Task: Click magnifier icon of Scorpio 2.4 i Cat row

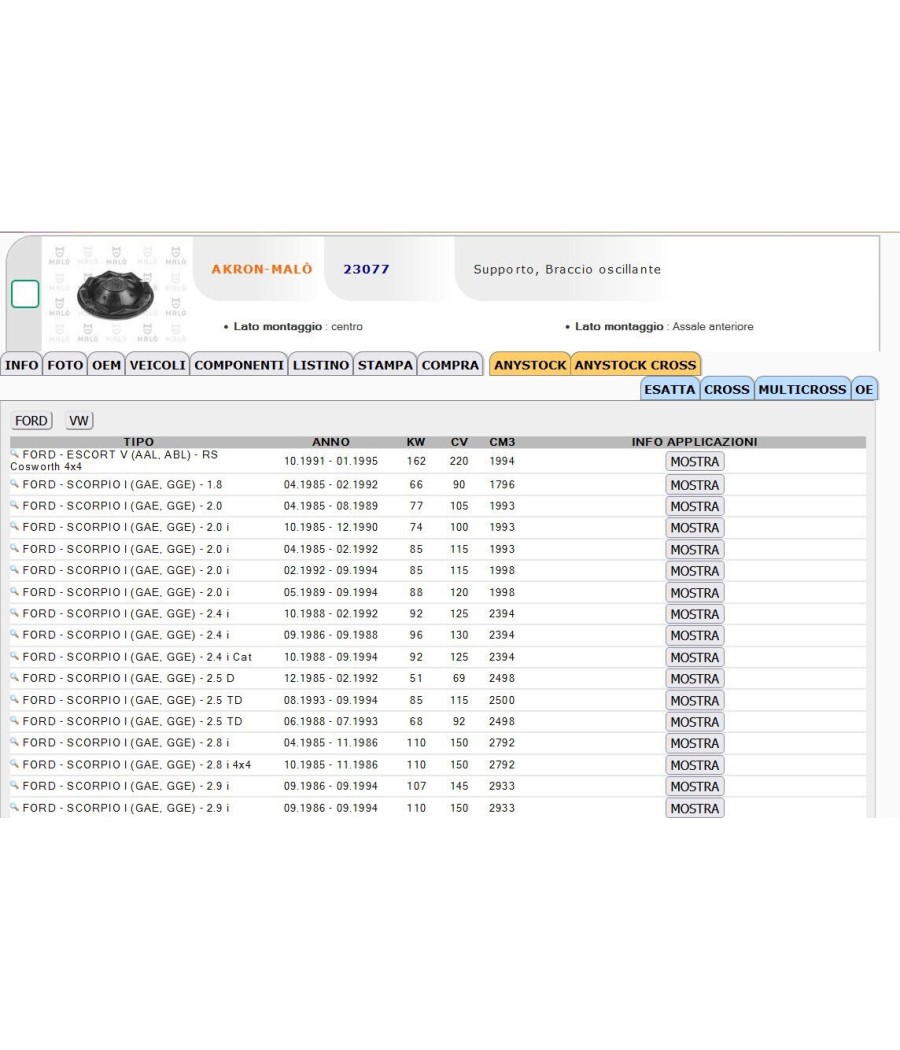Action: [15, 655]
